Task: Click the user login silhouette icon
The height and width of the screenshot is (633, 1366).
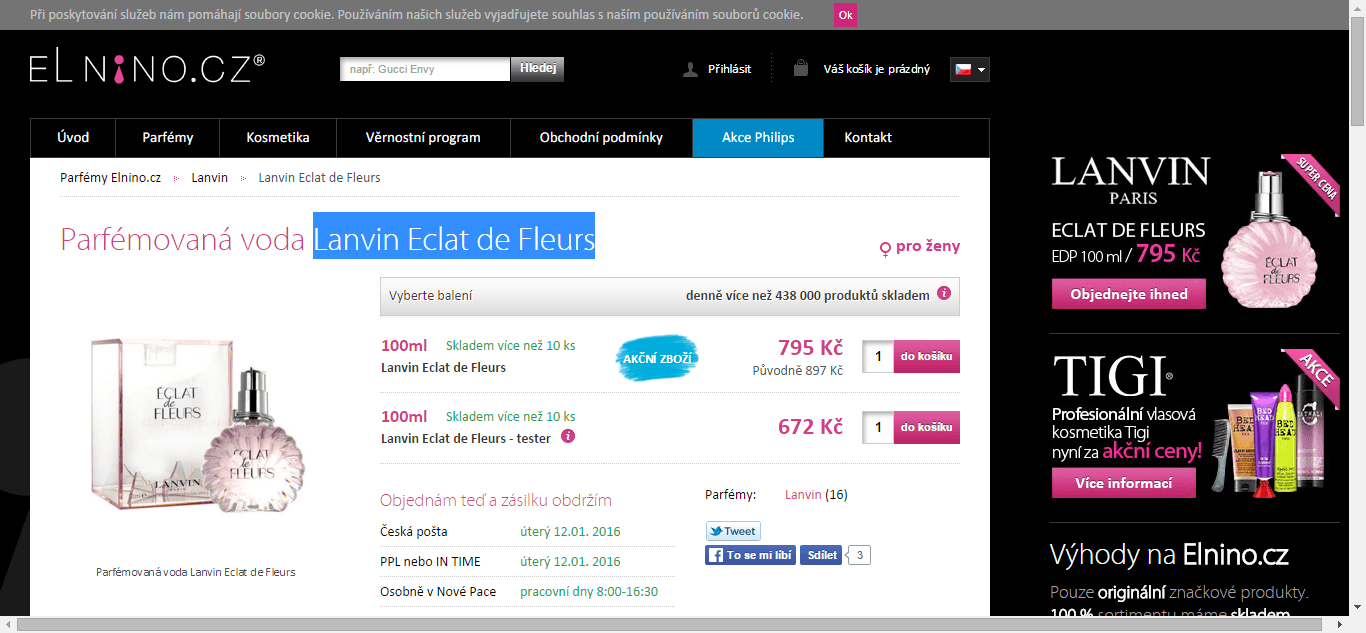Action: [690, 69]
